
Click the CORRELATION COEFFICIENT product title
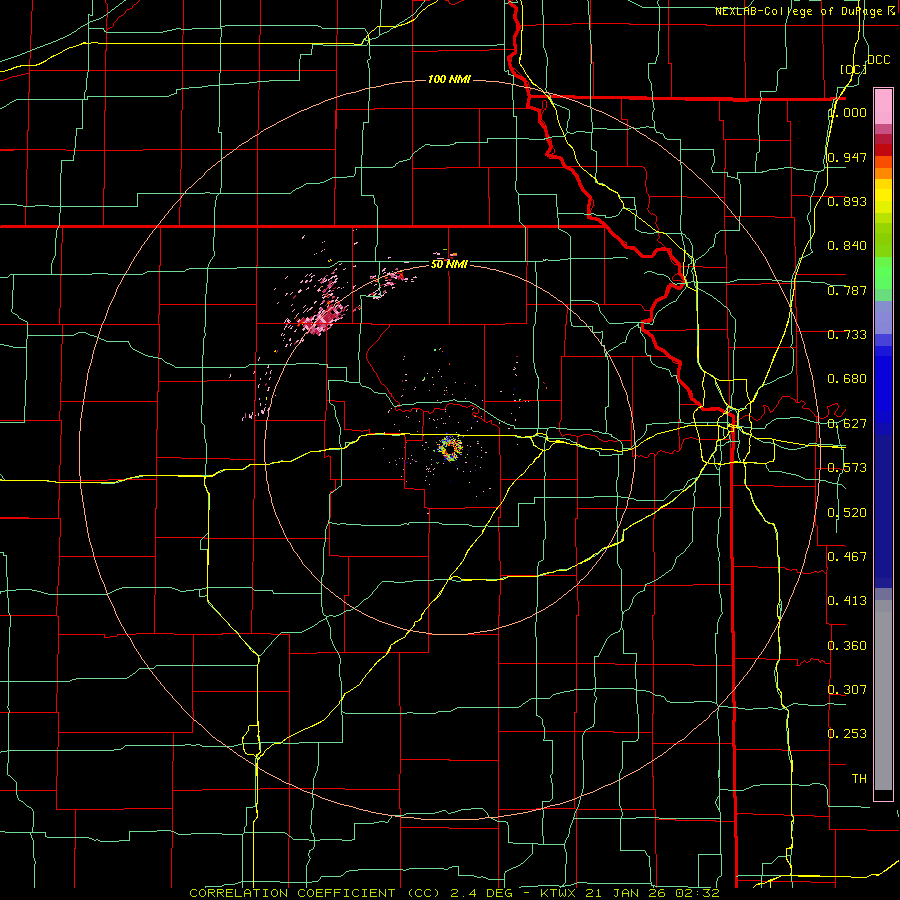click(313, 893)
